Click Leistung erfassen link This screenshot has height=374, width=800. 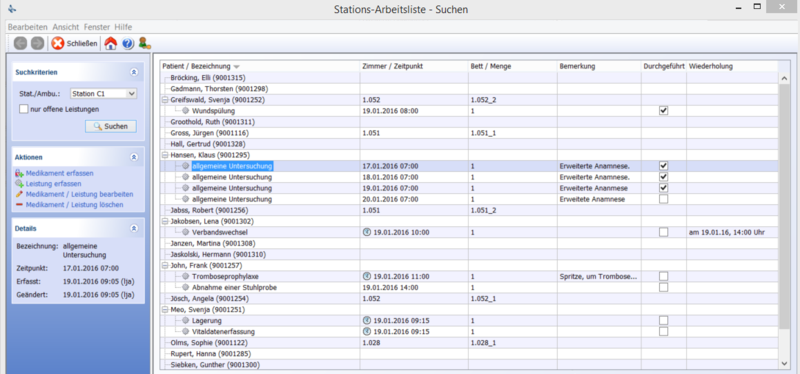click(x=53, y=184)
